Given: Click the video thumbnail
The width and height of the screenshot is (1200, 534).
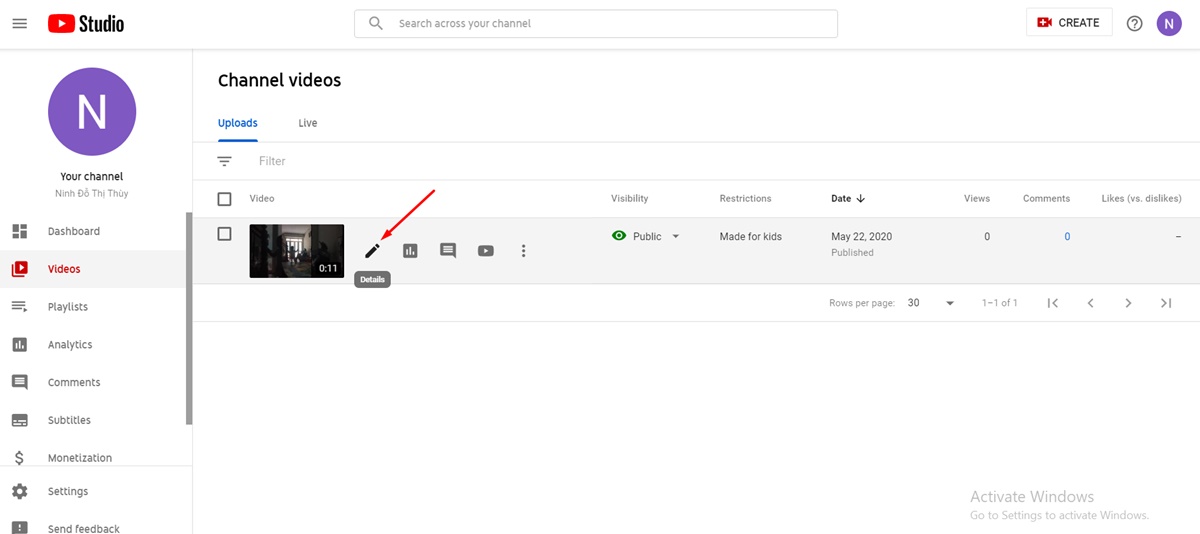Looking at the screenshot, I should pyautogui.click(x=296, y=251).
